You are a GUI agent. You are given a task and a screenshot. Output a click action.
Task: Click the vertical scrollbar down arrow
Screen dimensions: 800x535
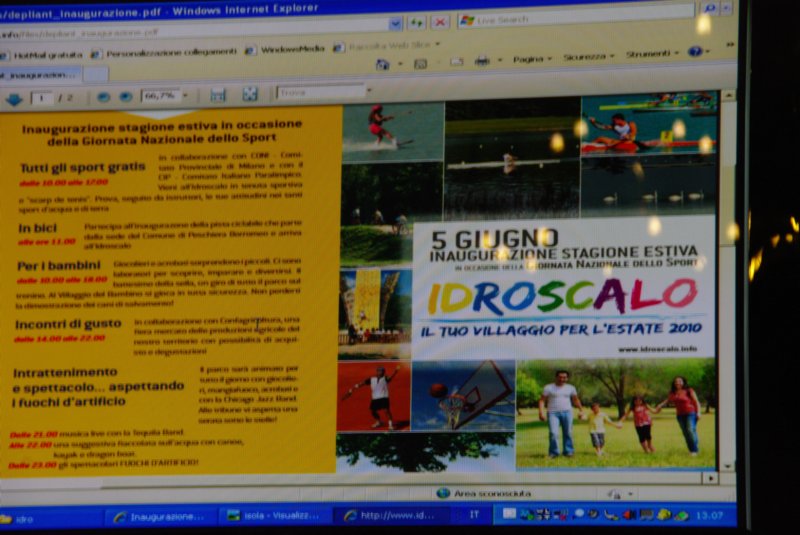tap(727, 466)
